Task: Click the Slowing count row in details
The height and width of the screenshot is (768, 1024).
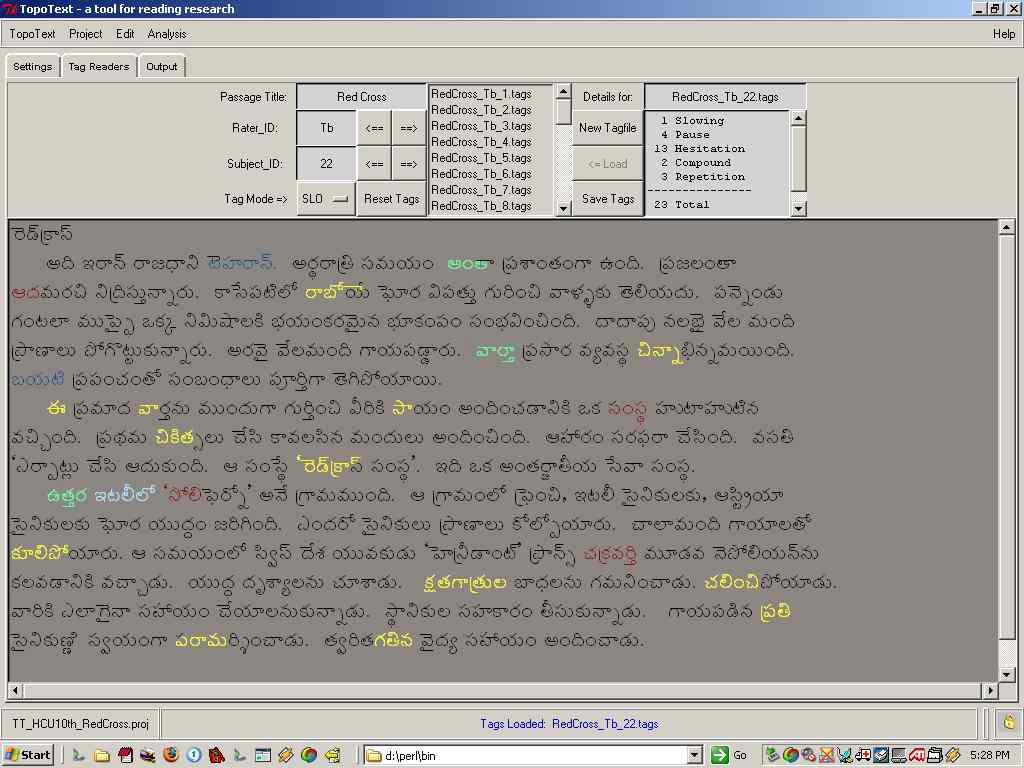Action: tap(692, 121)
